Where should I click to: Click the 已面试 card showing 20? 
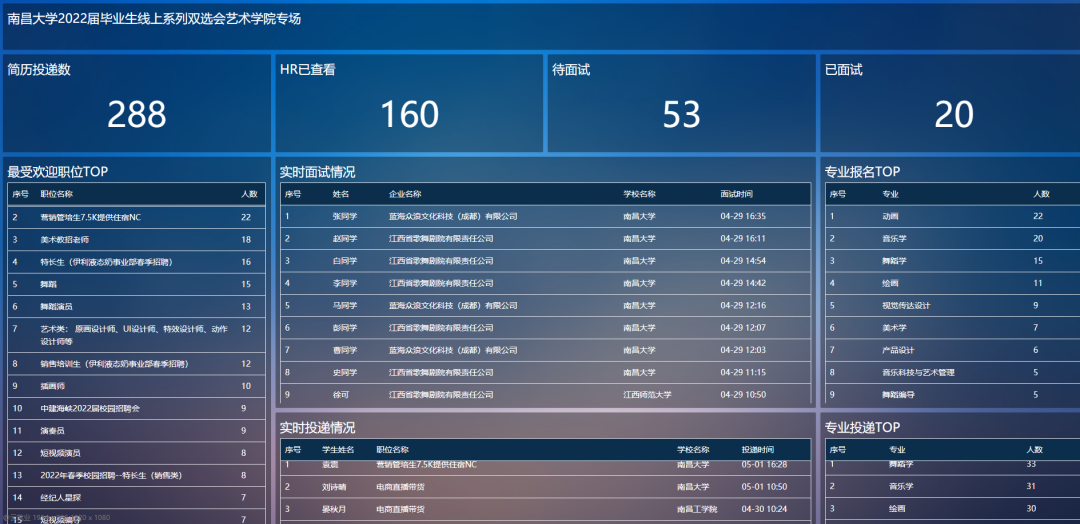coord(953,104)
